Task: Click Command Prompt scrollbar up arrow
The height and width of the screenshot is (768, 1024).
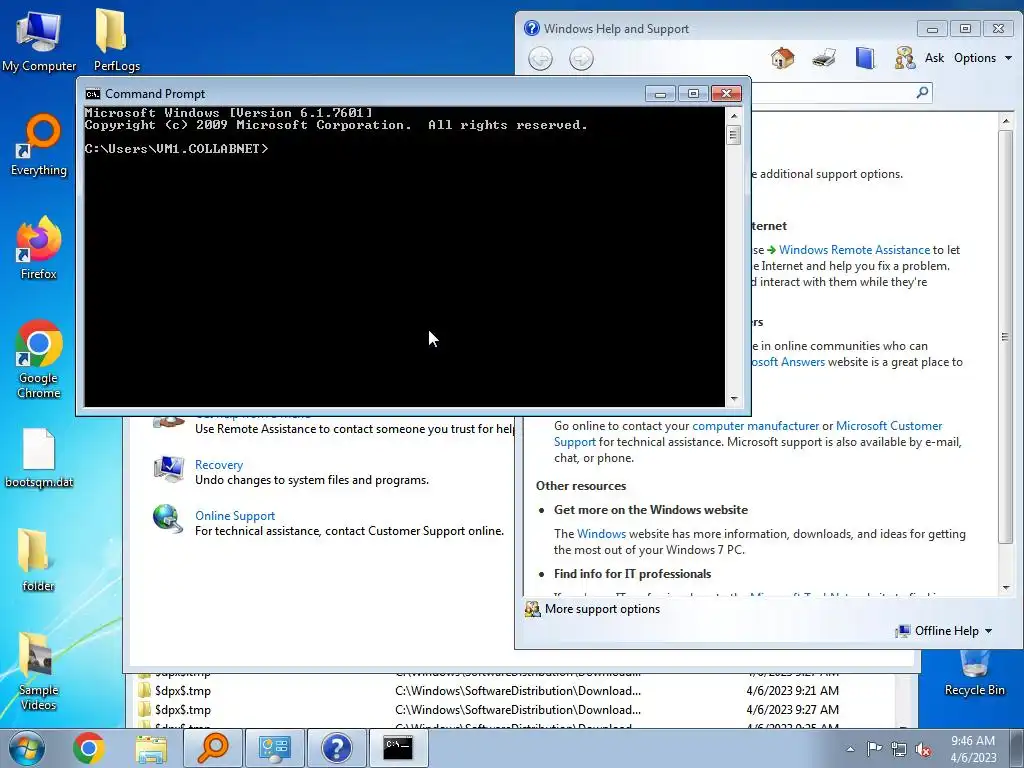Action: pos(733,116)
